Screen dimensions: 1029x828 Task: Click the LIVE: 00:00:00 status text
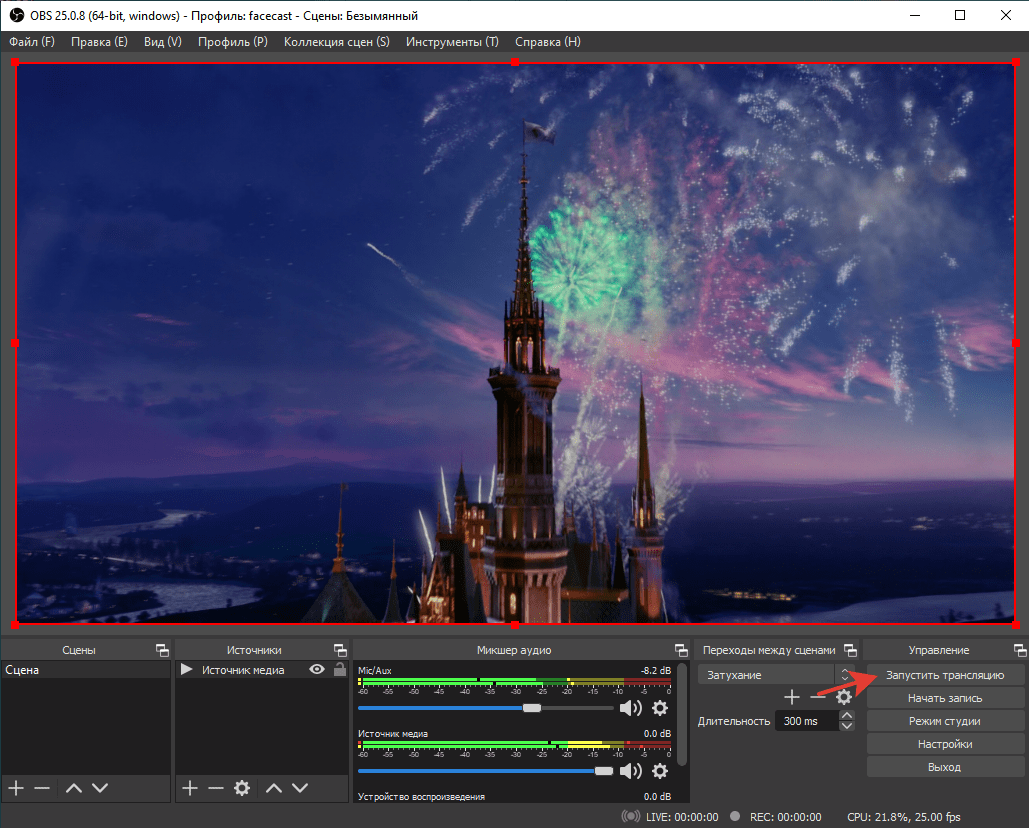(682, 817)
